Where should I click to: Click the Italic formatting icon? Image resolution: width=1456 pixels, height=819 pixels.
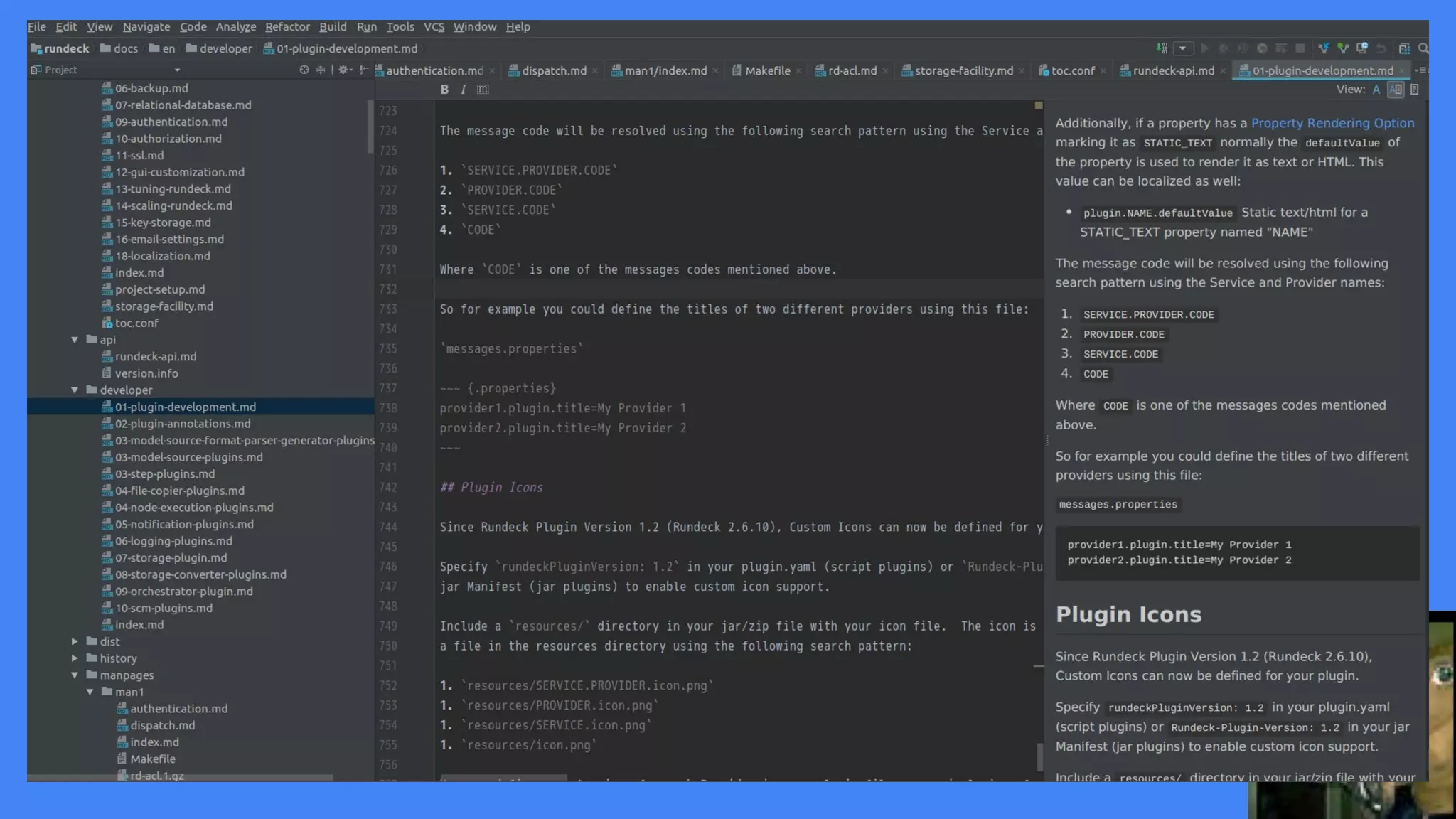pyautogui.click(x=463, y=90)
